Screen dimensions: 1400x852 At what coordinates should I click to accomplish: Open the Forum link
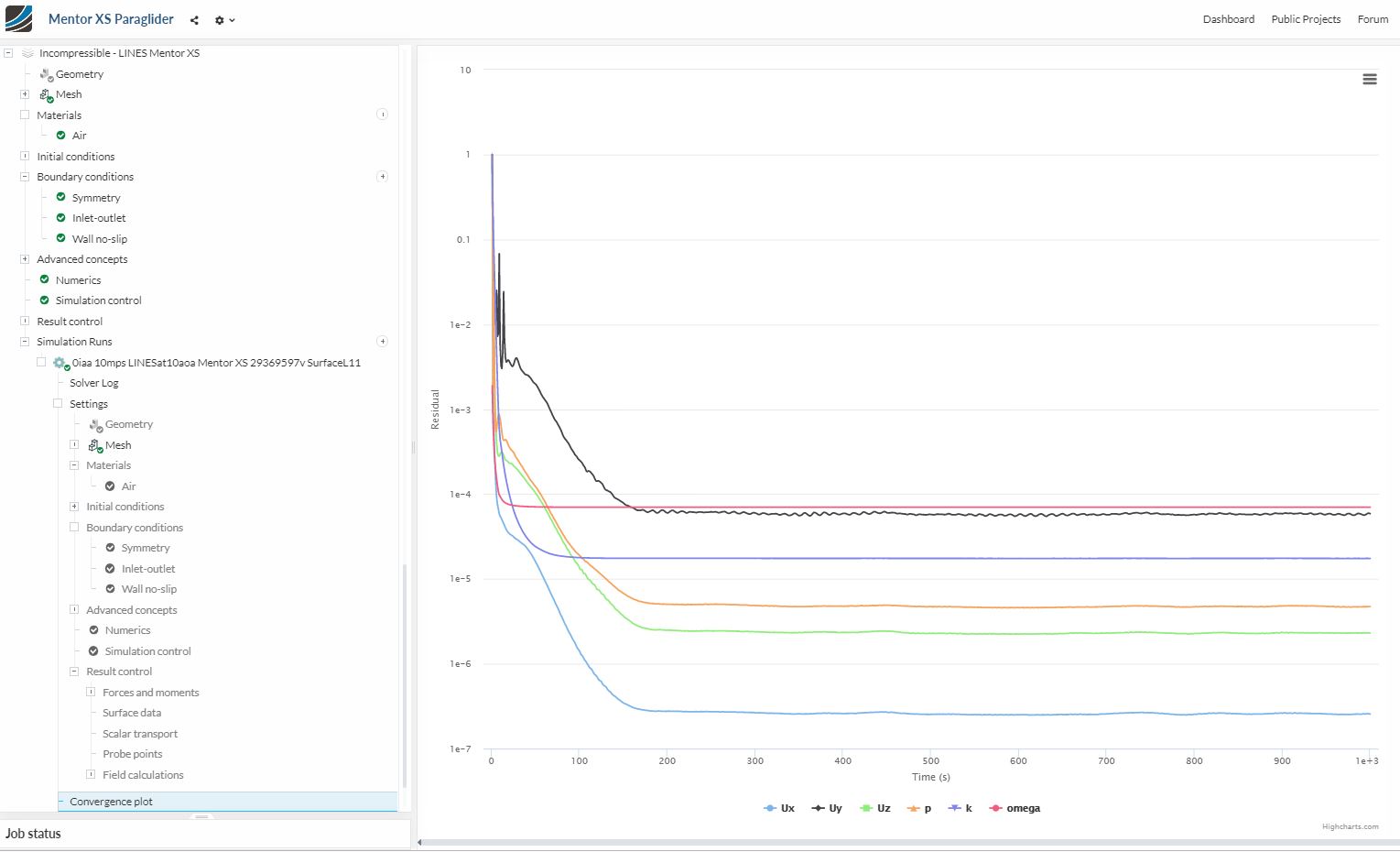(1373, 19)
